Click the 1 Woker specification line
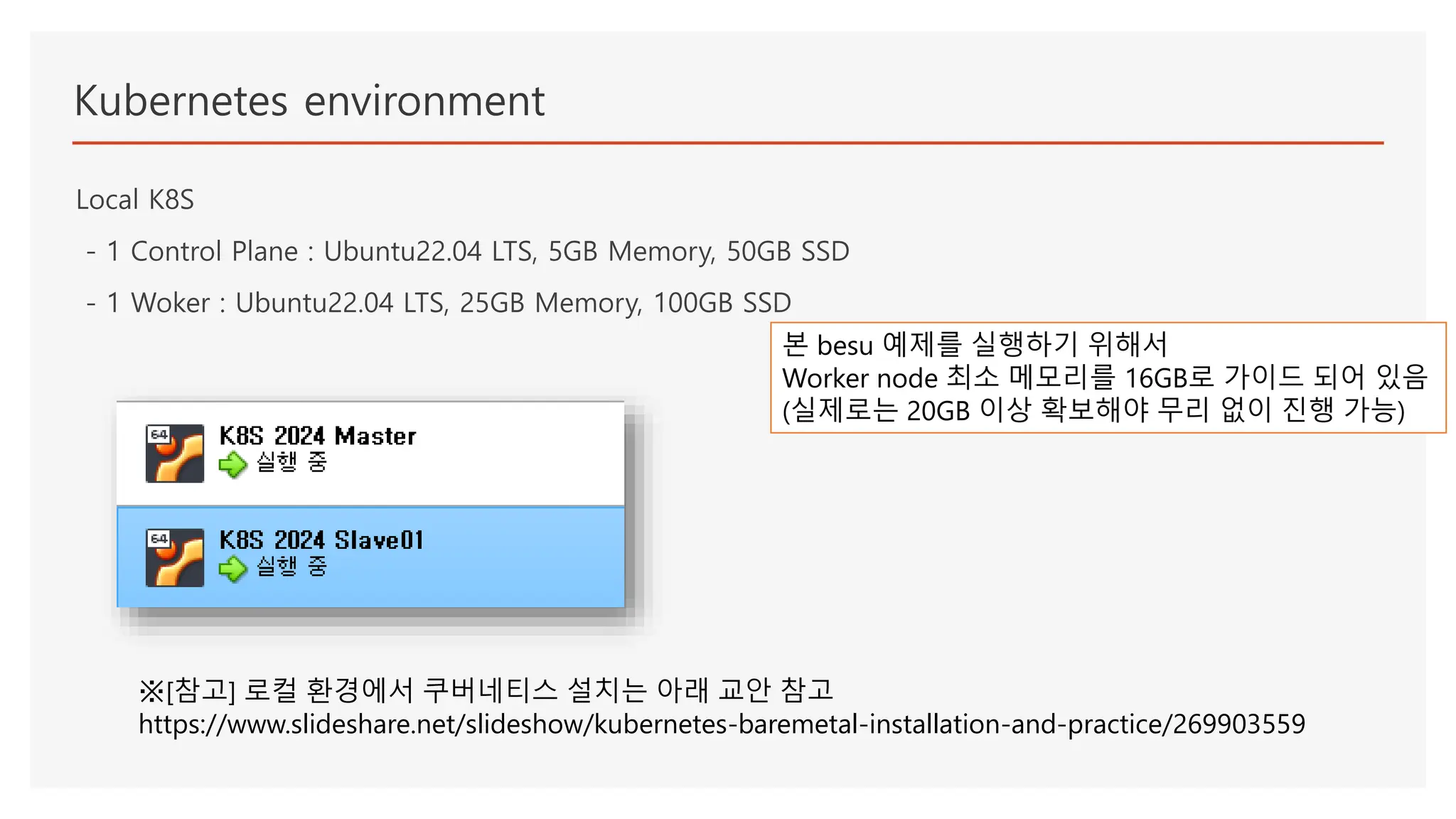The image size is (1456, 819). coord(439,303)
